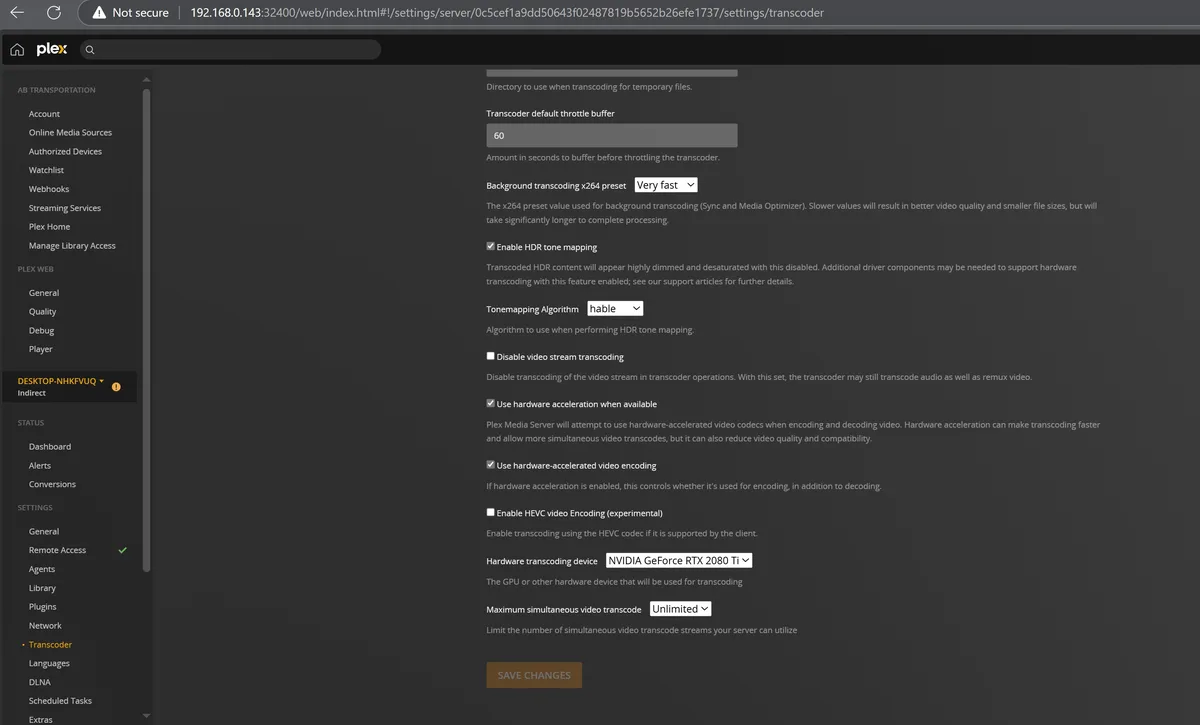The image size is (1200, 725).
Task: Click the throttle buffer field showing 60
Action: click(612, 135)
